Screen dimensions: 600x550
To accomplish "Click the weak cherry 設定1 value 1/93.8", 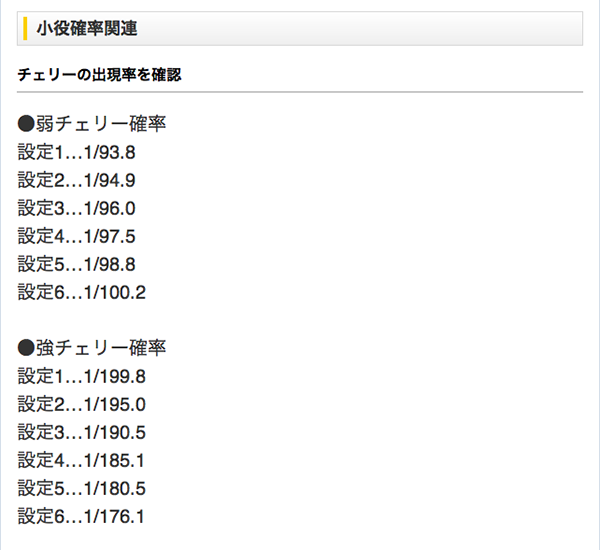I will tap(110, 153).
